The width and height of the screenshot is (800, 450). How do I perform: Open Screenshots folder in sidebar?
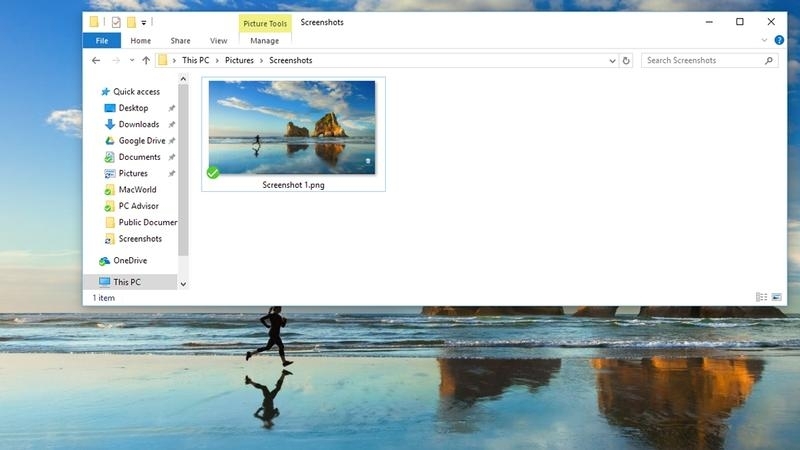[140, 238]
